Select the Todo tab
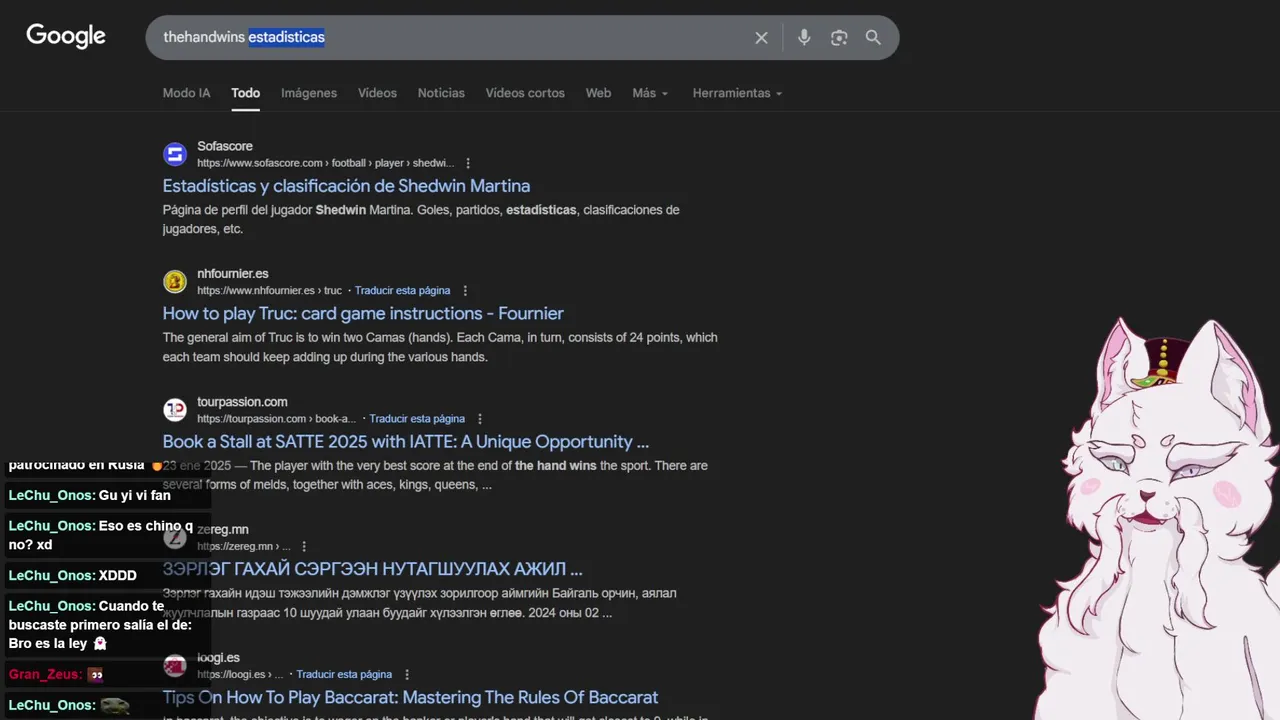1280x720 pixels. pyautogui.click(x=246, y=93)
